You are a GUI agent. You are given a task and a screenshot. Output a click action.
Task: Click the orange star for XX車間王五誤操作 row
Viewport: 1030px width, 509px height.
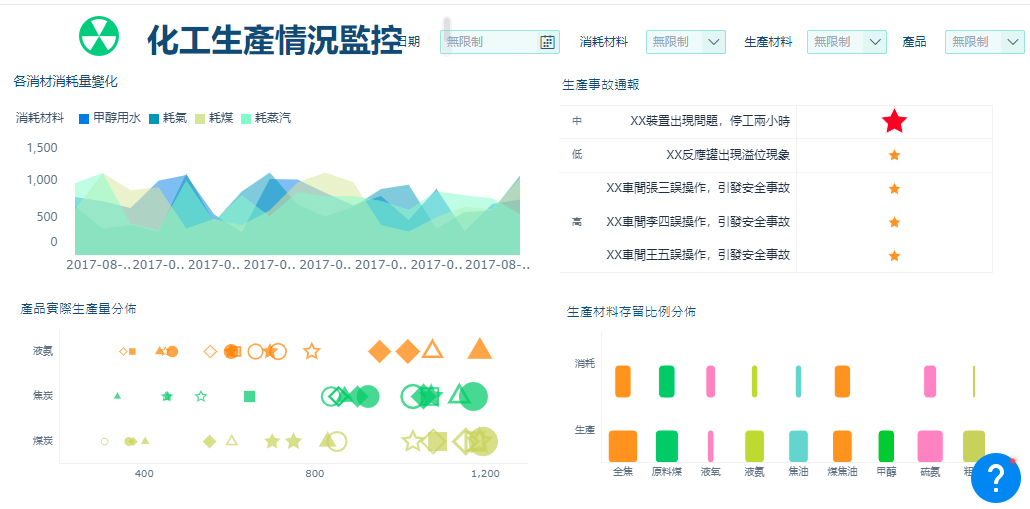[894, 255]
